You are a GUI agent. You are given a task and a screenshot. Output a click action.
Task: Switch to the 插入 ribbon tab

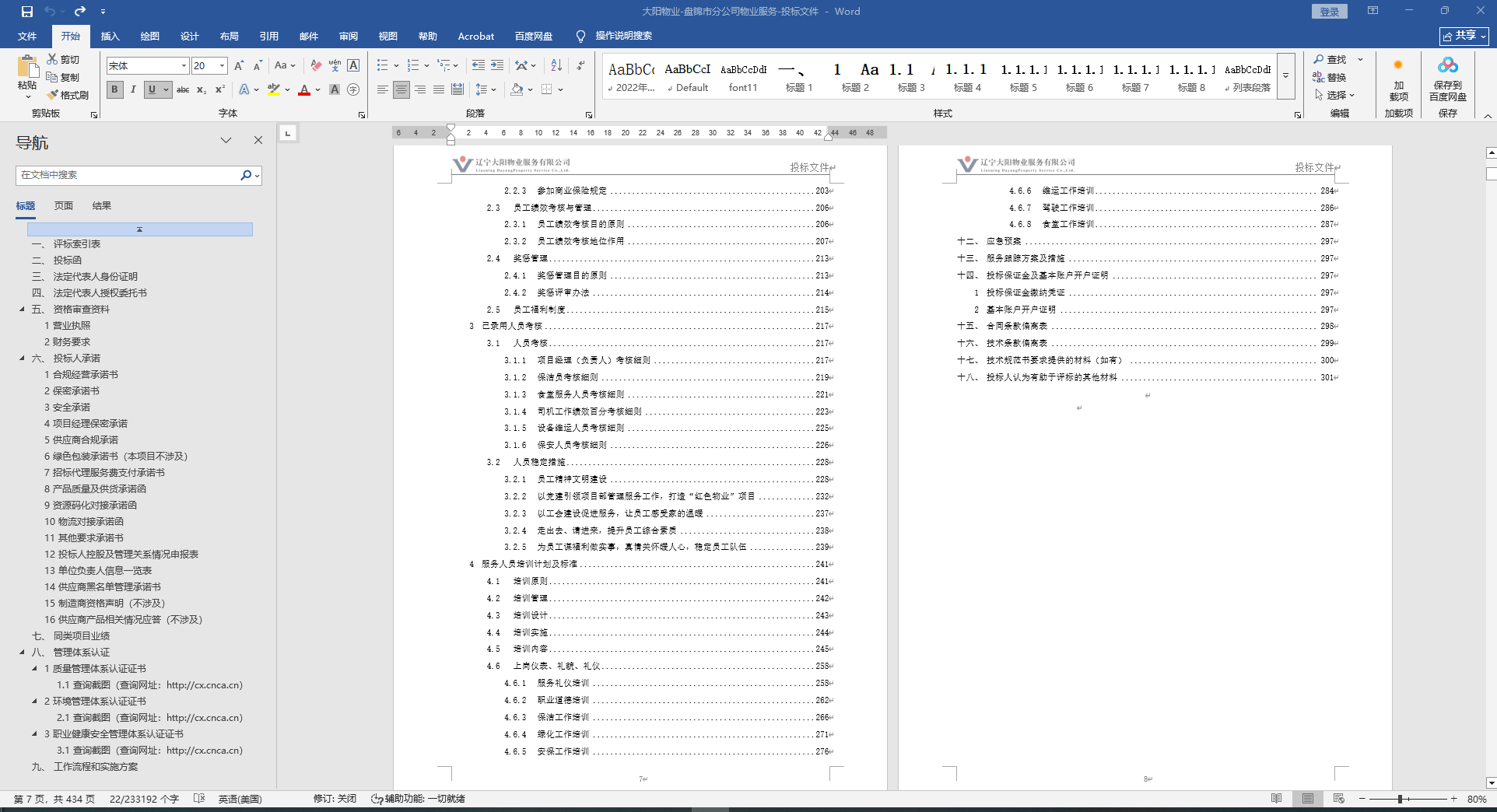point(110,37)
